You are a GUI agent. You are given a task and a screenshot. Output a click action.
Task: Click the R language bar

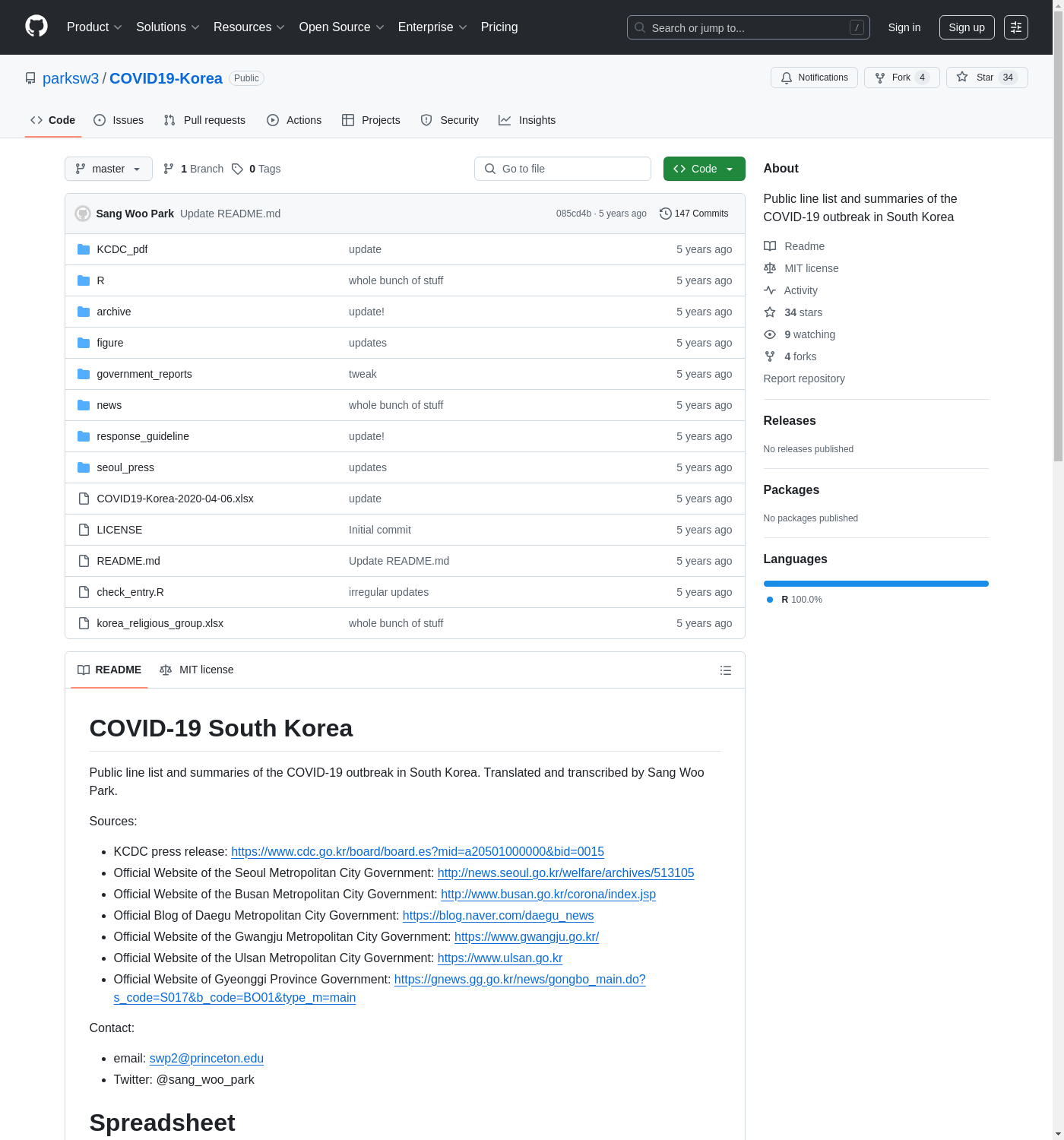[876, 584]
